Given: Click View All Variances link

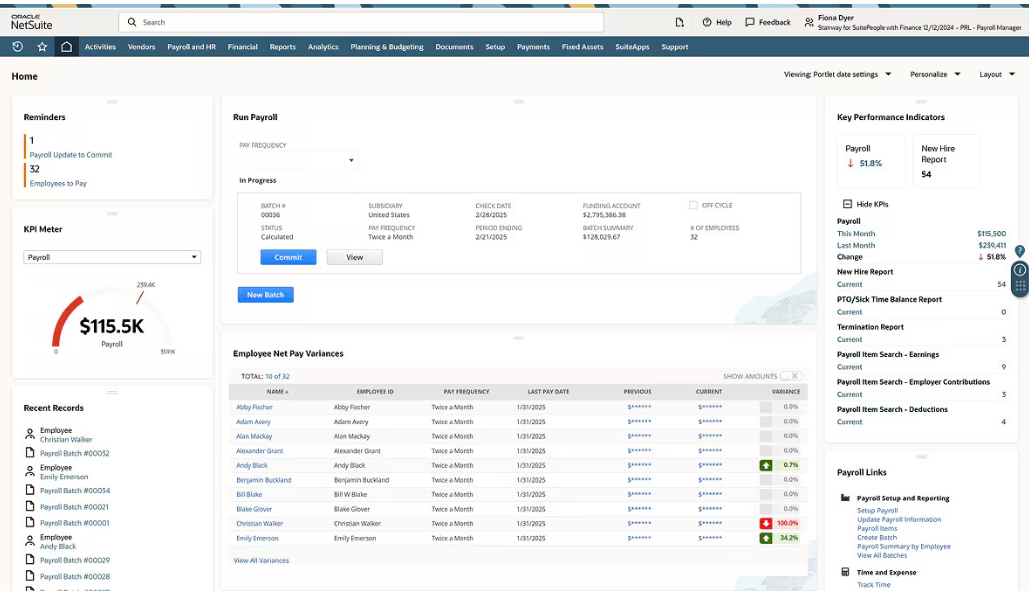Looking at the screenshot, I should pyautogui.click(x=261, y=560).
